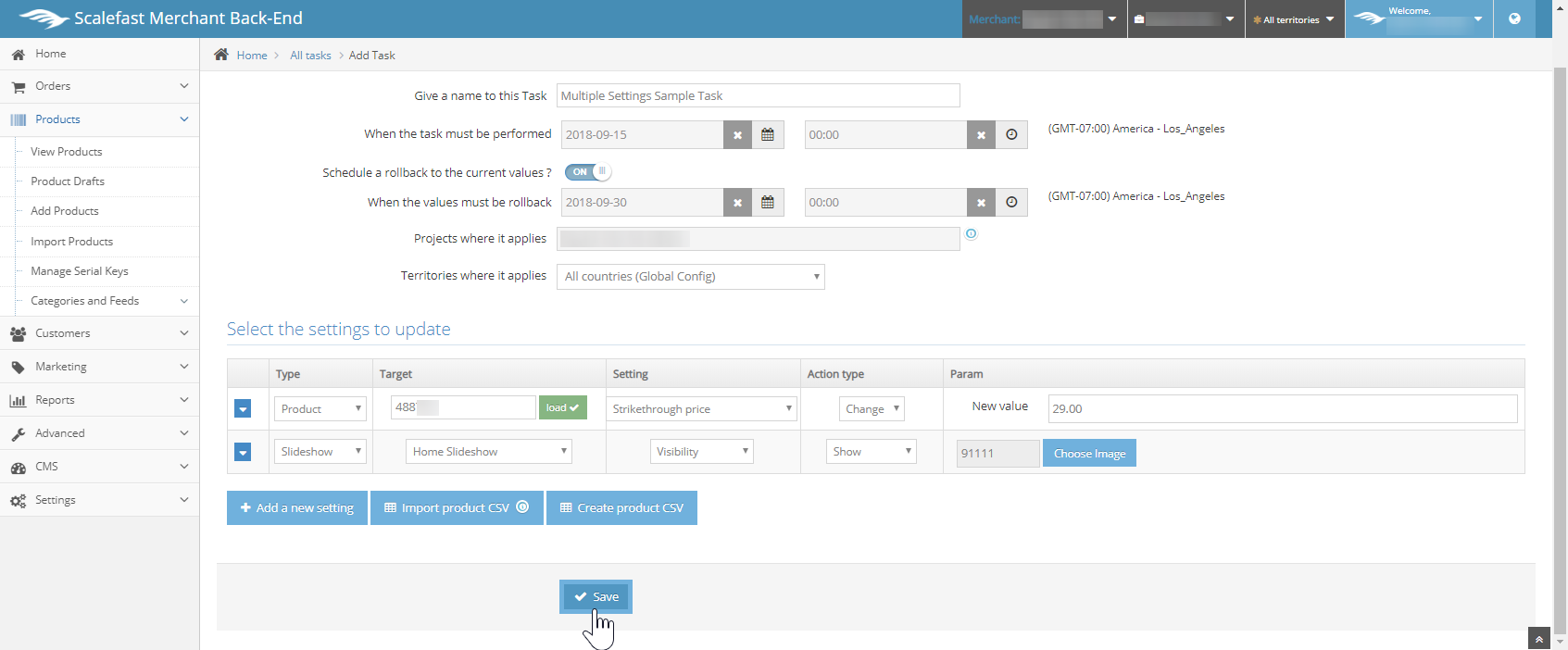
Task: Open the Strikethrough price setting dropdown
Action: [x=701, y=409]
